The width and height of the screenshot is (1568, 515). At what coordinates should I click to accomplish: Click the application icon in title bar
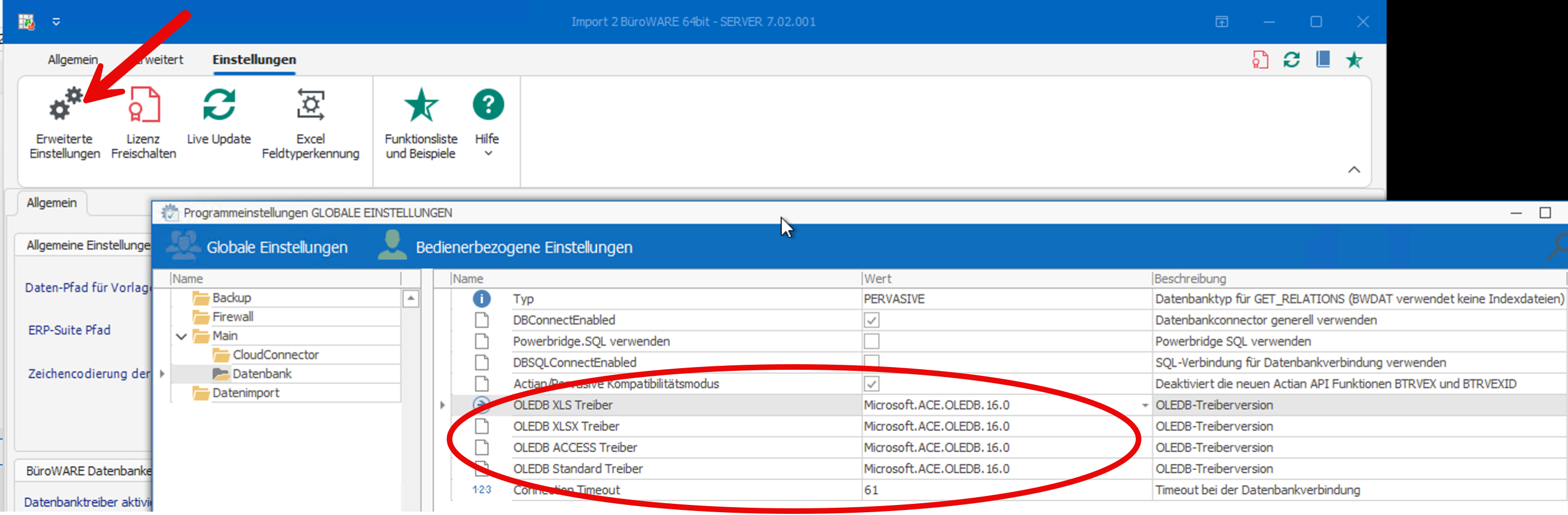pos(26,22)
